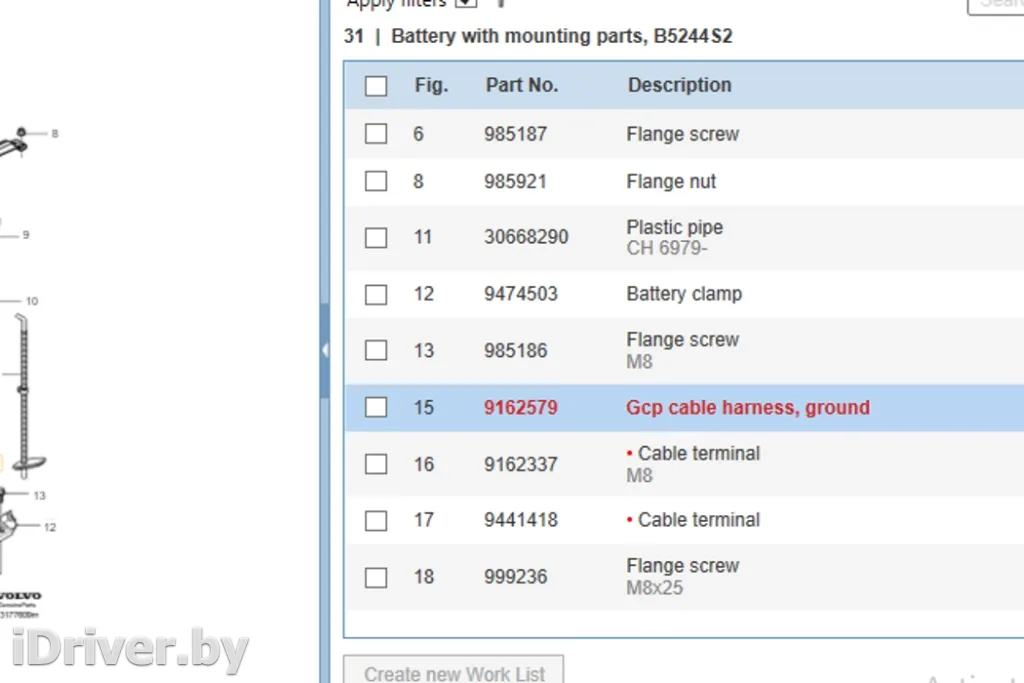The height and width of the screenshot is (683, 1024).
Task: Click the battery clamp callout 12 in diagram
Action: tap(49, 527)
